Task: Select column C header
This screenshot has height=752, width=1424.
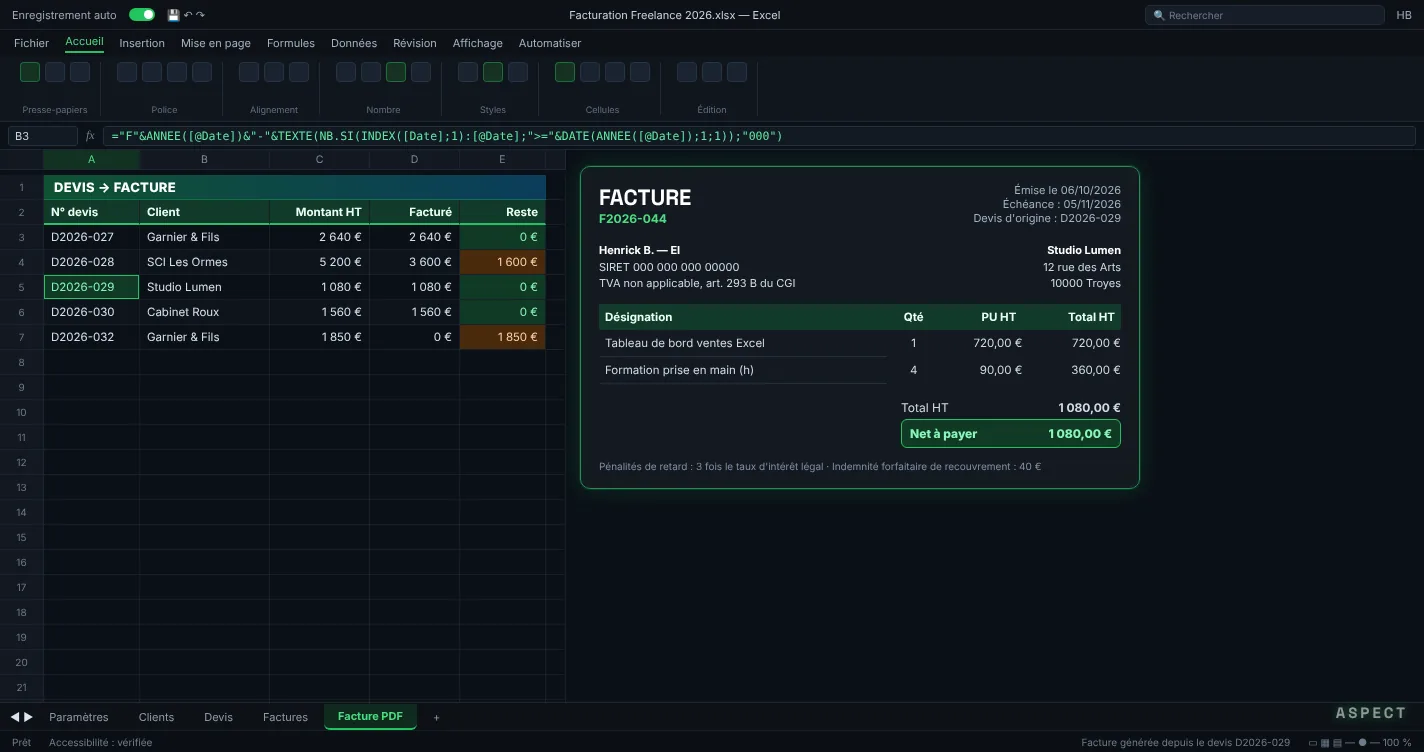Action: click(x=319, y=159)
